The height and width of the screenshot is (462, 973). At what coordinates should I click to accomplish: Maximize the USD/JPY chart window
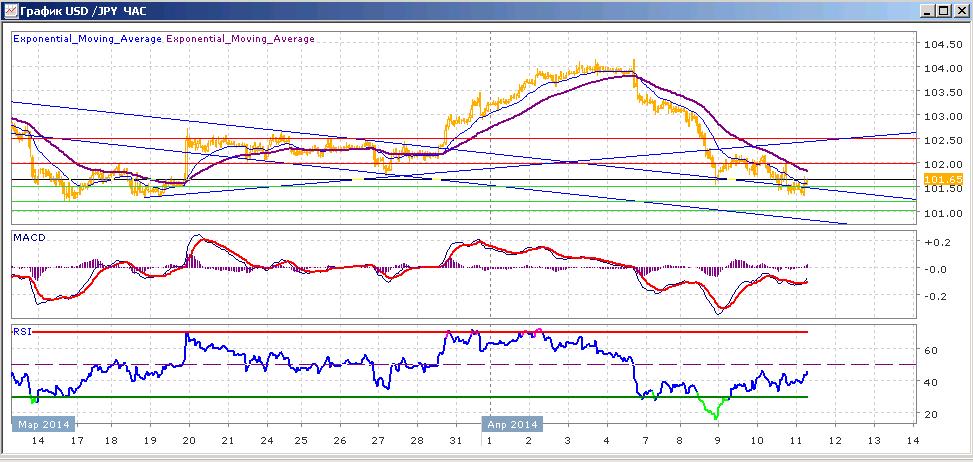click(943, 11)
